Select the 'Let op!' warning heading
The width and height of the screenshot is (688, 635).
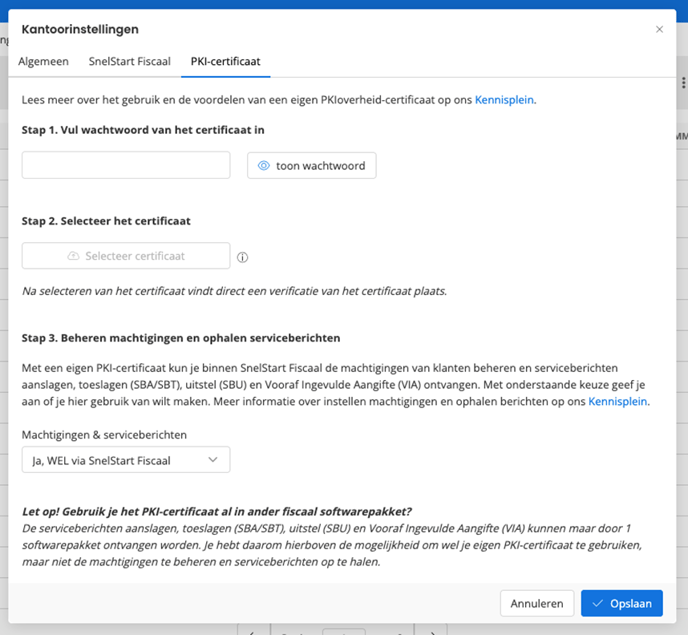point(217,512)
